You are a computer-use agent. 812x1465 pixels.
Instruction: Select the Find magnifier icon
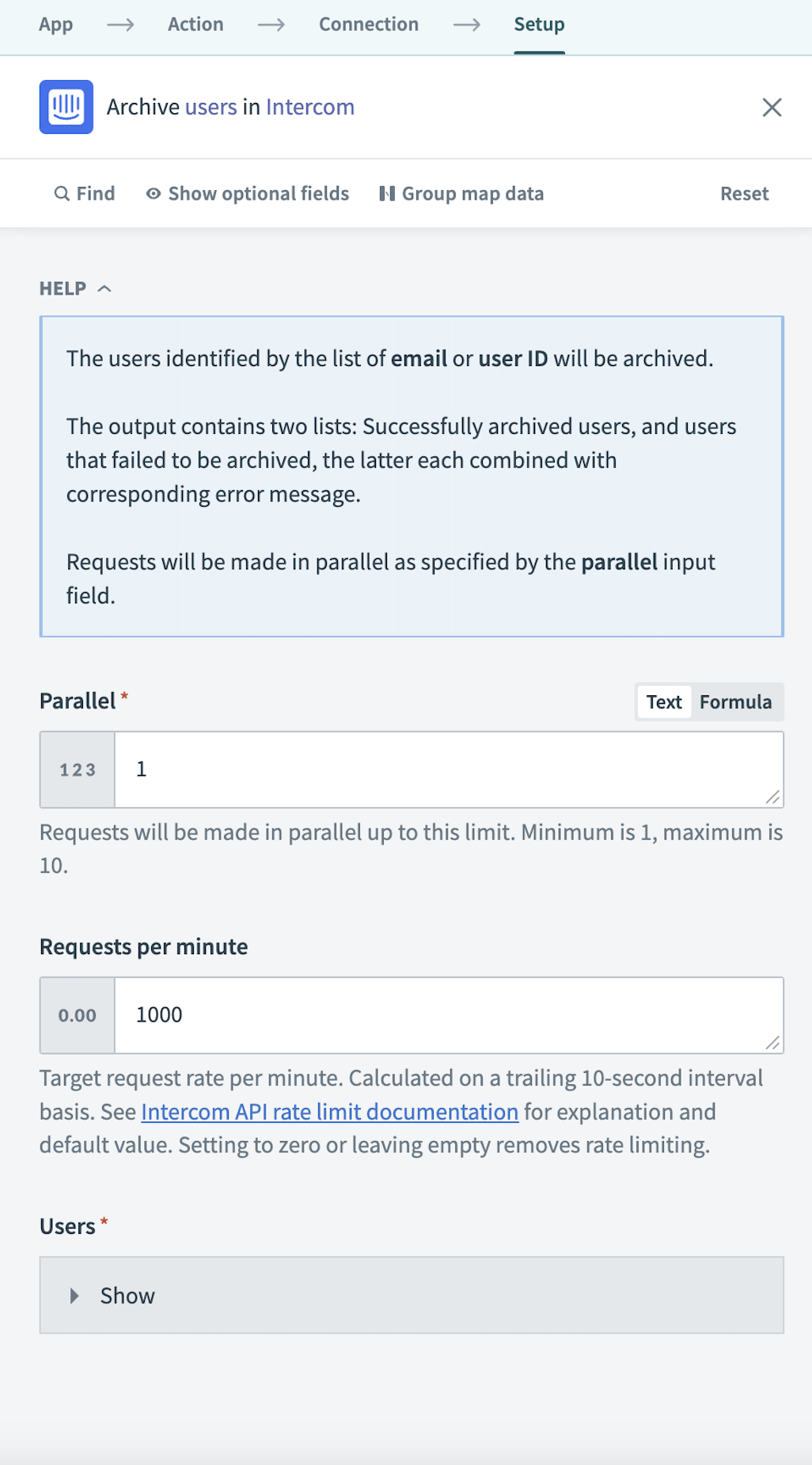click(x=63, y=192)
